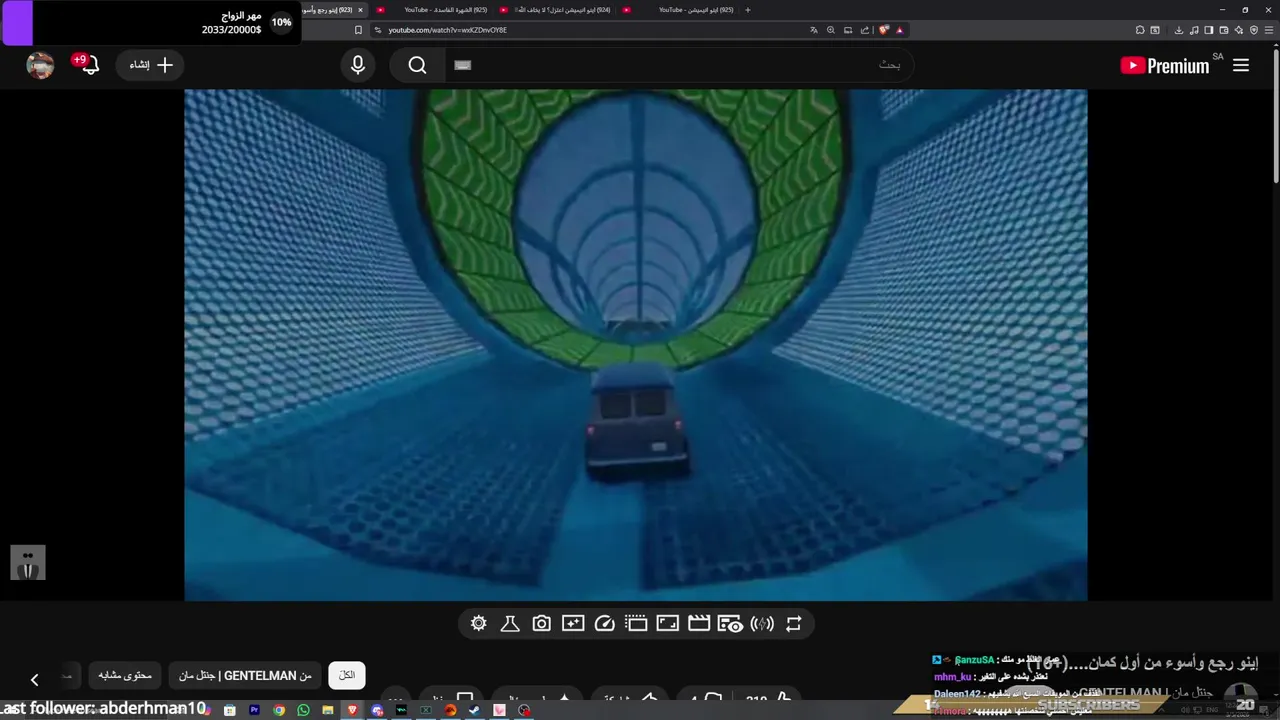Click the zoom magnifier icon in address bar
The image size is (1280, 720).
point(831,30)
